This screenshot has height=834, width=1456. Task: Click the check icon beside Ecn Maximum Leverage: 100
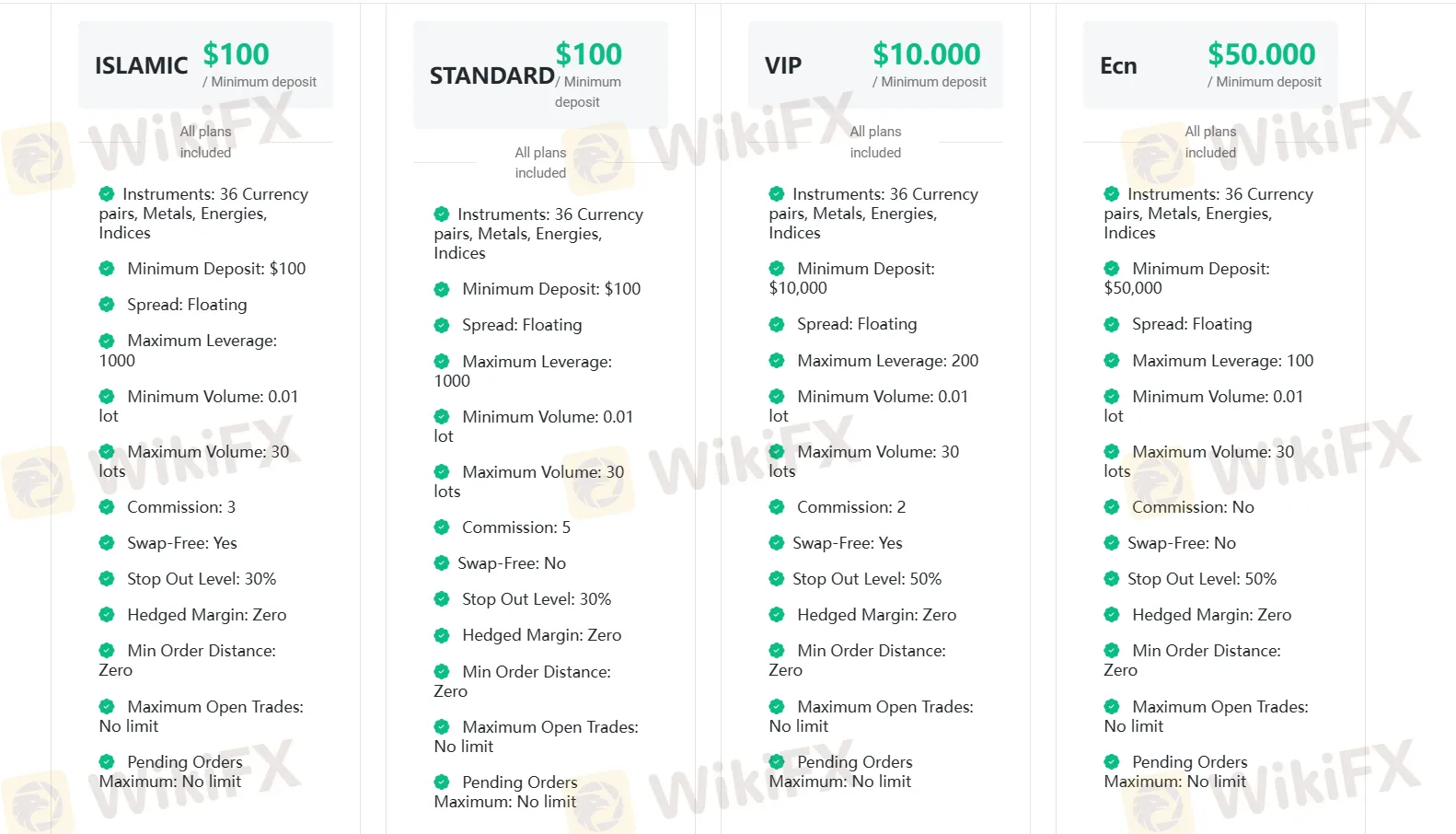pyautogui.click(x=1112, y=361)
